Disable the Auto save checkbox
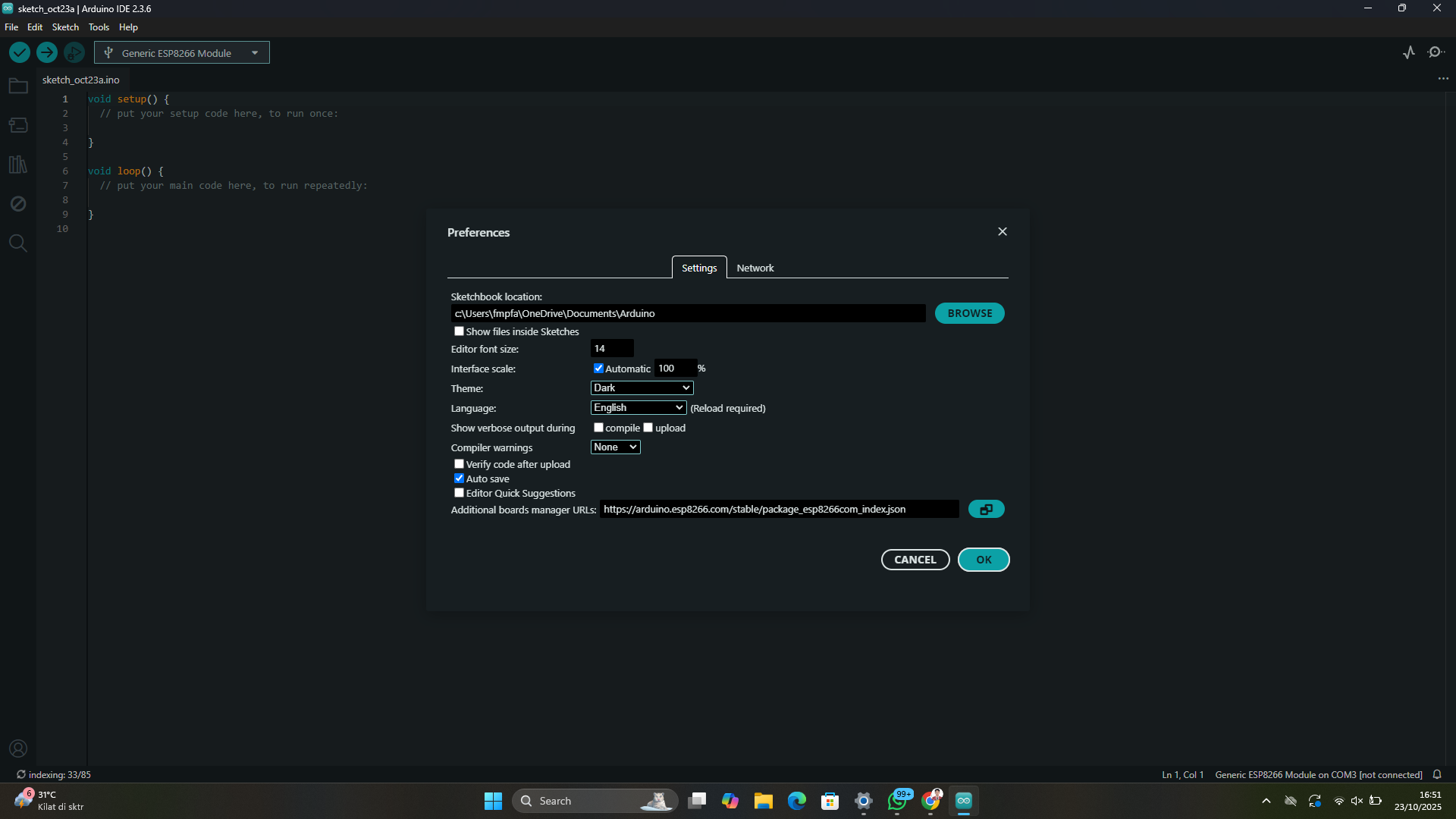1456x819 pixels. pyautogui.click(x=459, y=479)
